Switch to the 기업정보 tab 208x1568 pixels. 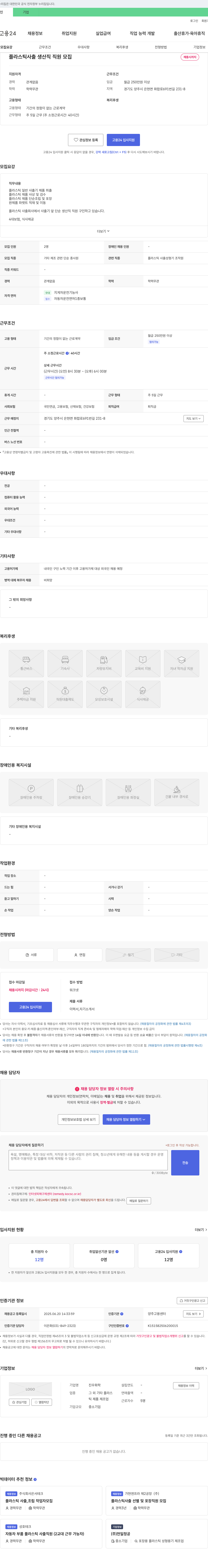pos(200,47)
